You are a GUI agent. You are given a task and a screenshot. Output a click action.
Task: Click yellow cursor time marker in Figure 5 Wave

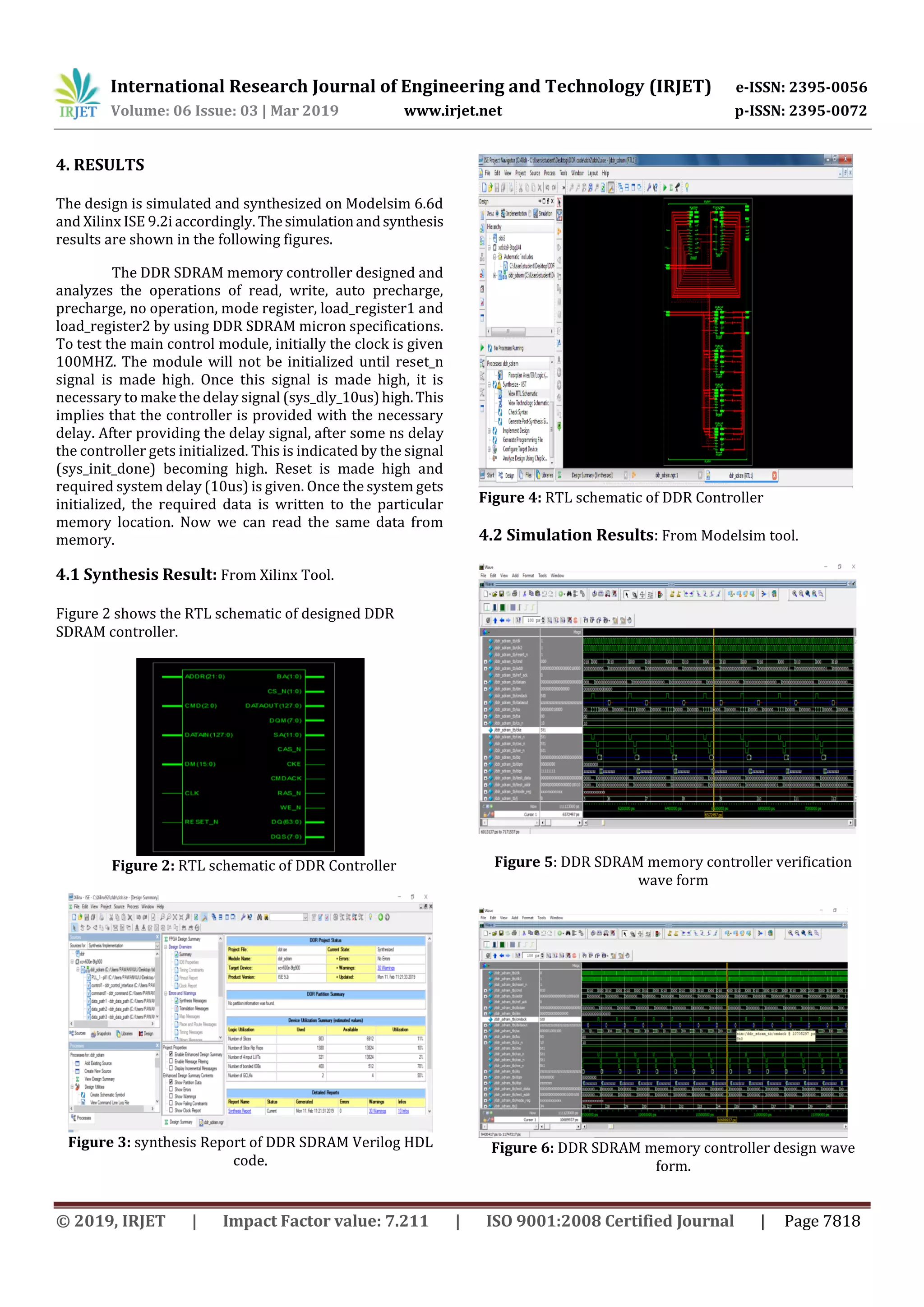(x=713, y=815)
